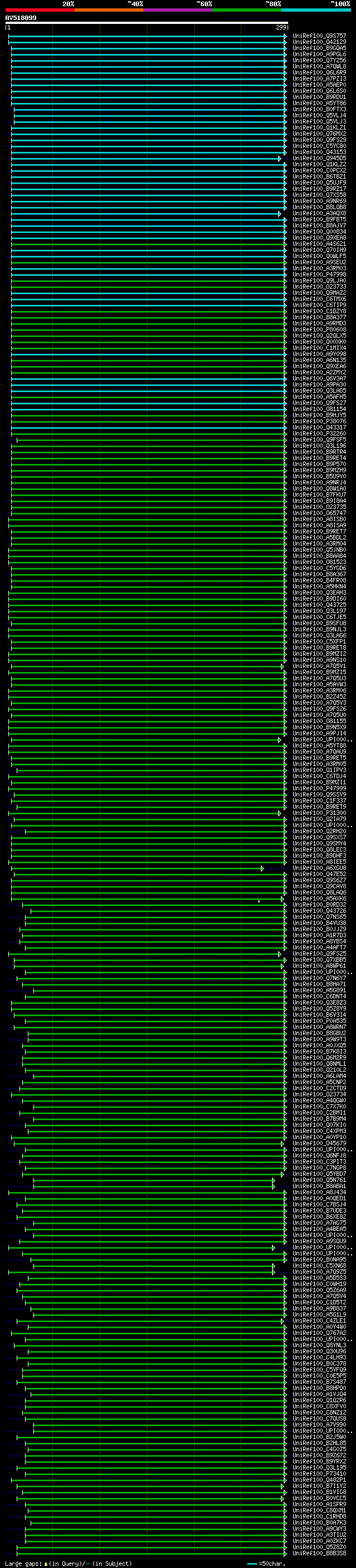The image size is (356, 1568).
Task: Click the red 20% identity legend bar
Action: pyautogui.click(x=39, y=10)
